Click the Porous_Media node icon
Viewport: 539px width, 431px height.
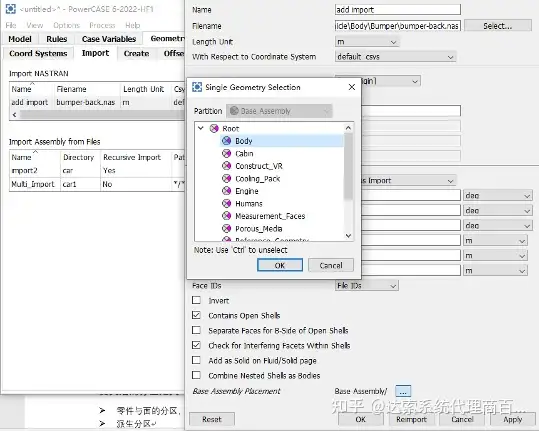point(226,229)
